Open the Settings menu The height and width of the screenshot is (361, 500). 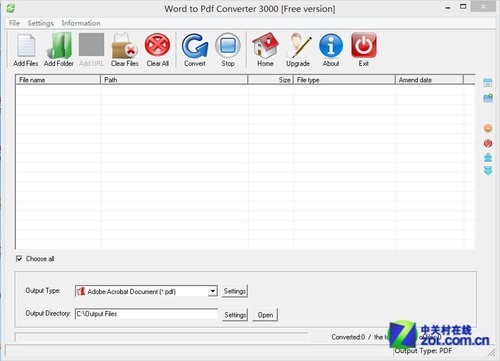click(40, 23)
